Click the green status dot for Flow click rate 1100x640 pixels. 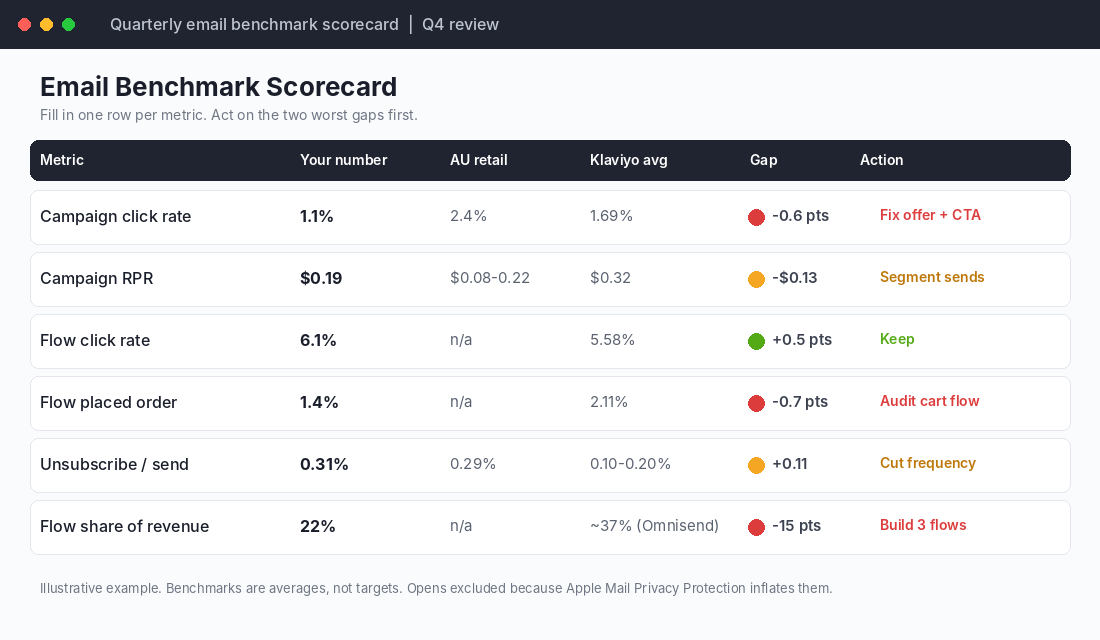point(756,342)
